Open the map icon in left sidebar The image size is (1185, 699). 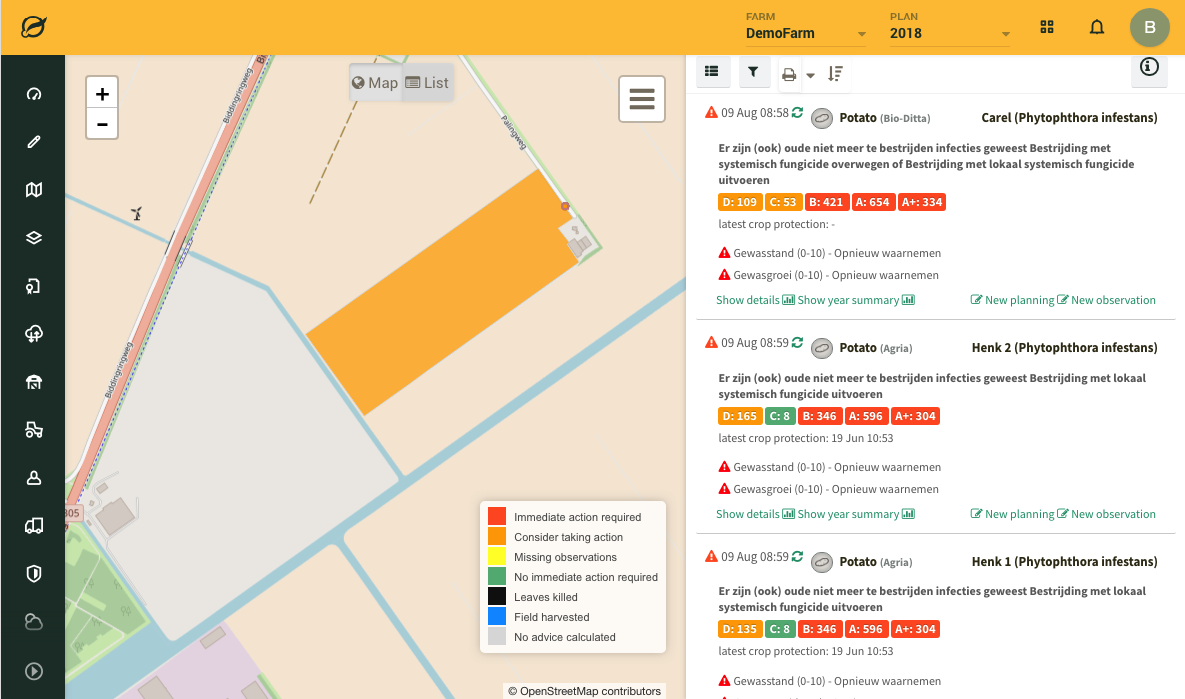[x=34, y=190]
